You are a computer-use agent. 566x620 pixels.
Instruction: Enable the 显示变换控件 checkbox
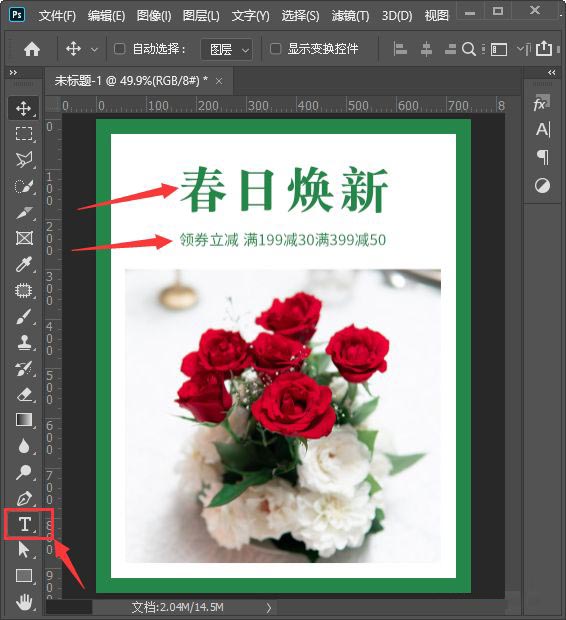pyautogui.click(x=275, y=49)
